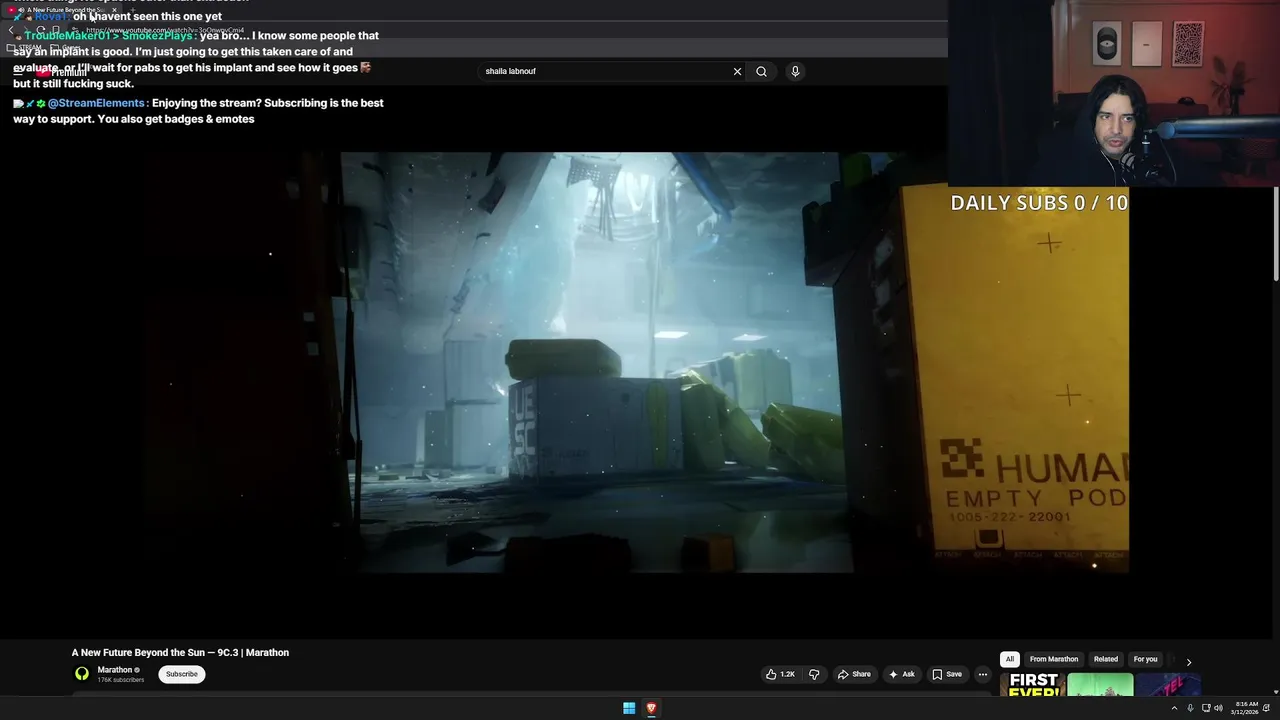Open the volume tray icon
Screen dimensions: 1280x720
click(1218, 708)
